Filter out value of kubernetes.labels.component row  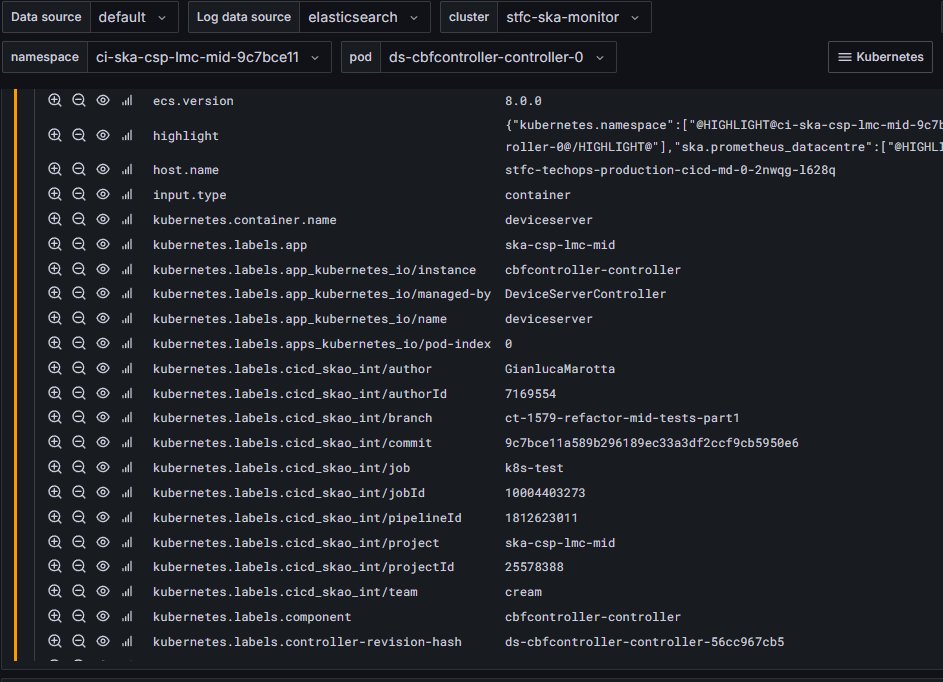(x=79, y=616)
